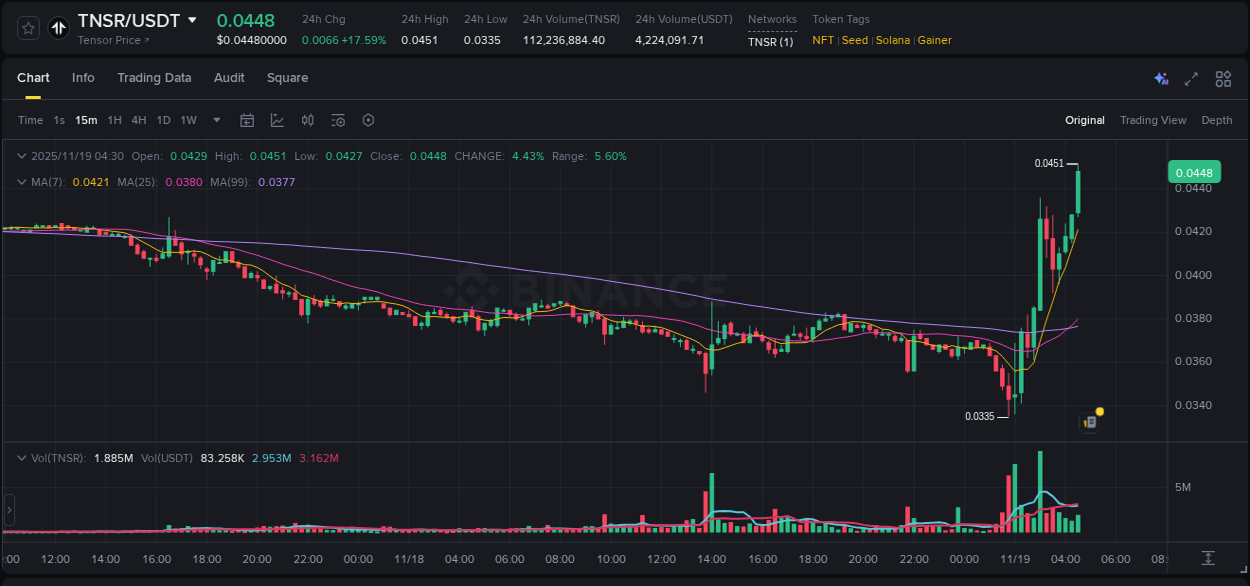Expand chart to fullscreen view
This screenshot has width=1250, height=586.
click(1190, 78)
